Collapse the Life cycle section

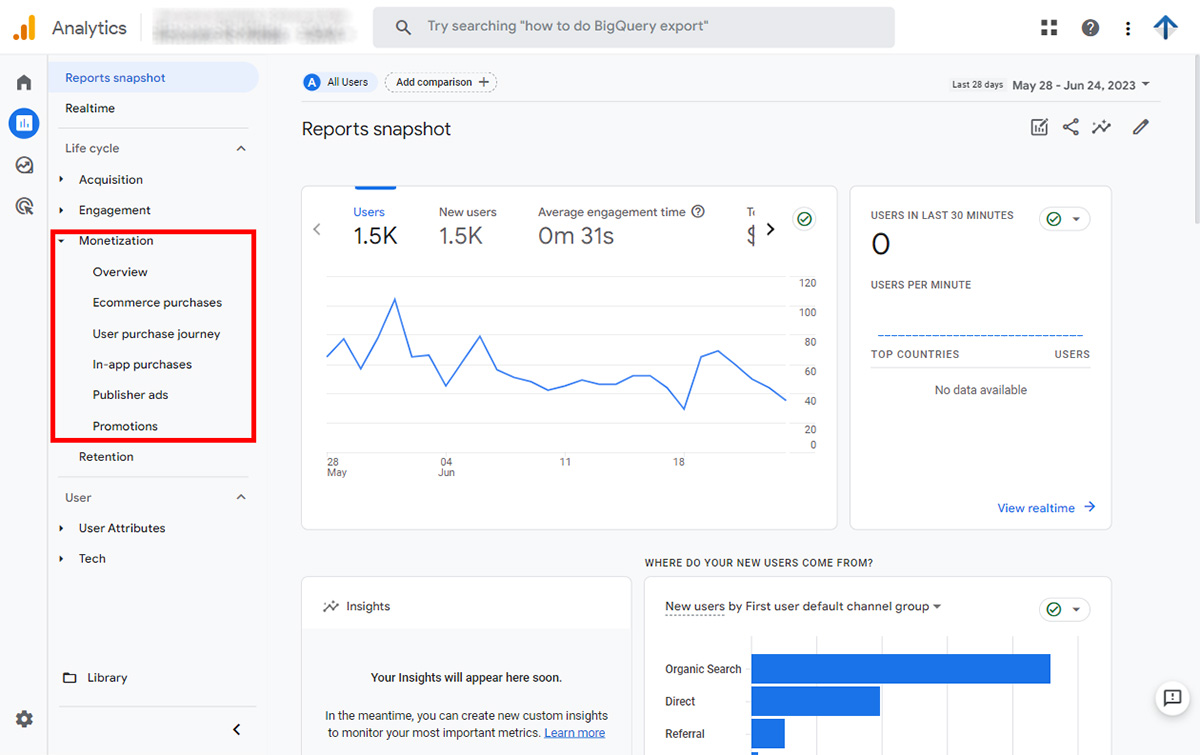pos(240,148)
